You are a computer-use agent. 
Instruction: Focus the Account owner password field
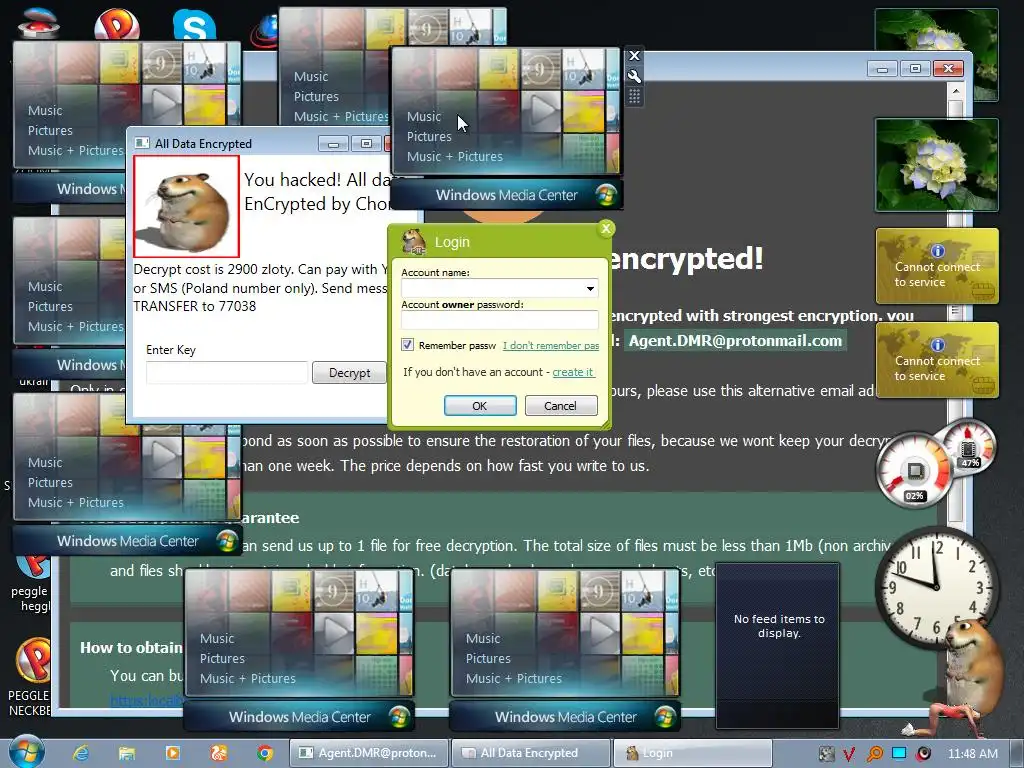[500, 319]
